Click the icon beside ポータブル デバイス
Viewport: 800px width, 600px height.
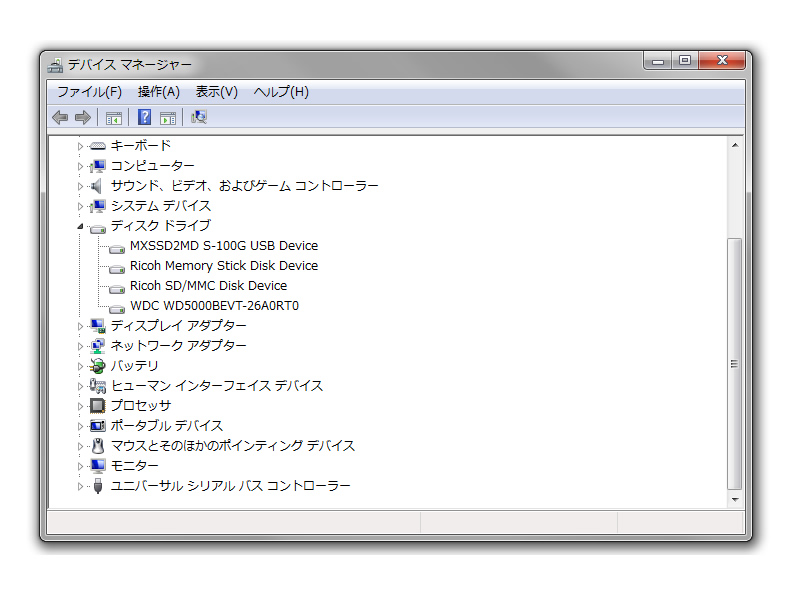point(97,426)
